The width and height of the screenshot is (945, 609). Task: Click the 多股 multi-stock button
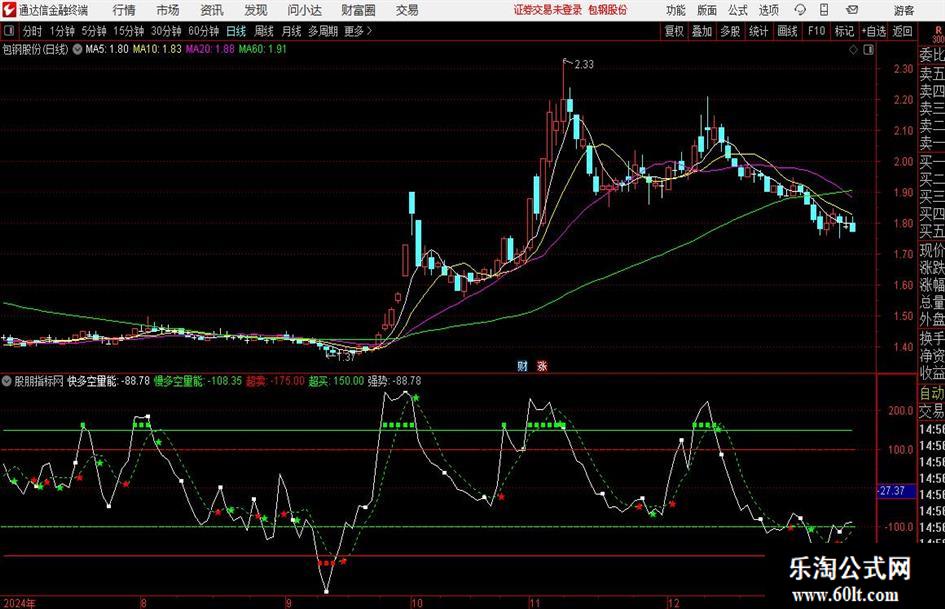(730, 31)
